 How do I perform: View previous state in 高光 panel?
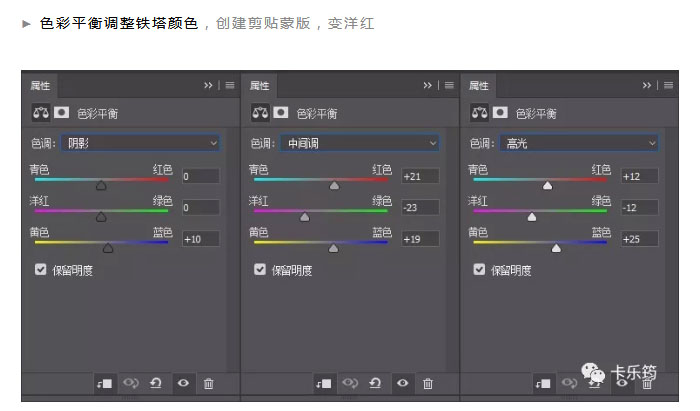click(569, 383)
